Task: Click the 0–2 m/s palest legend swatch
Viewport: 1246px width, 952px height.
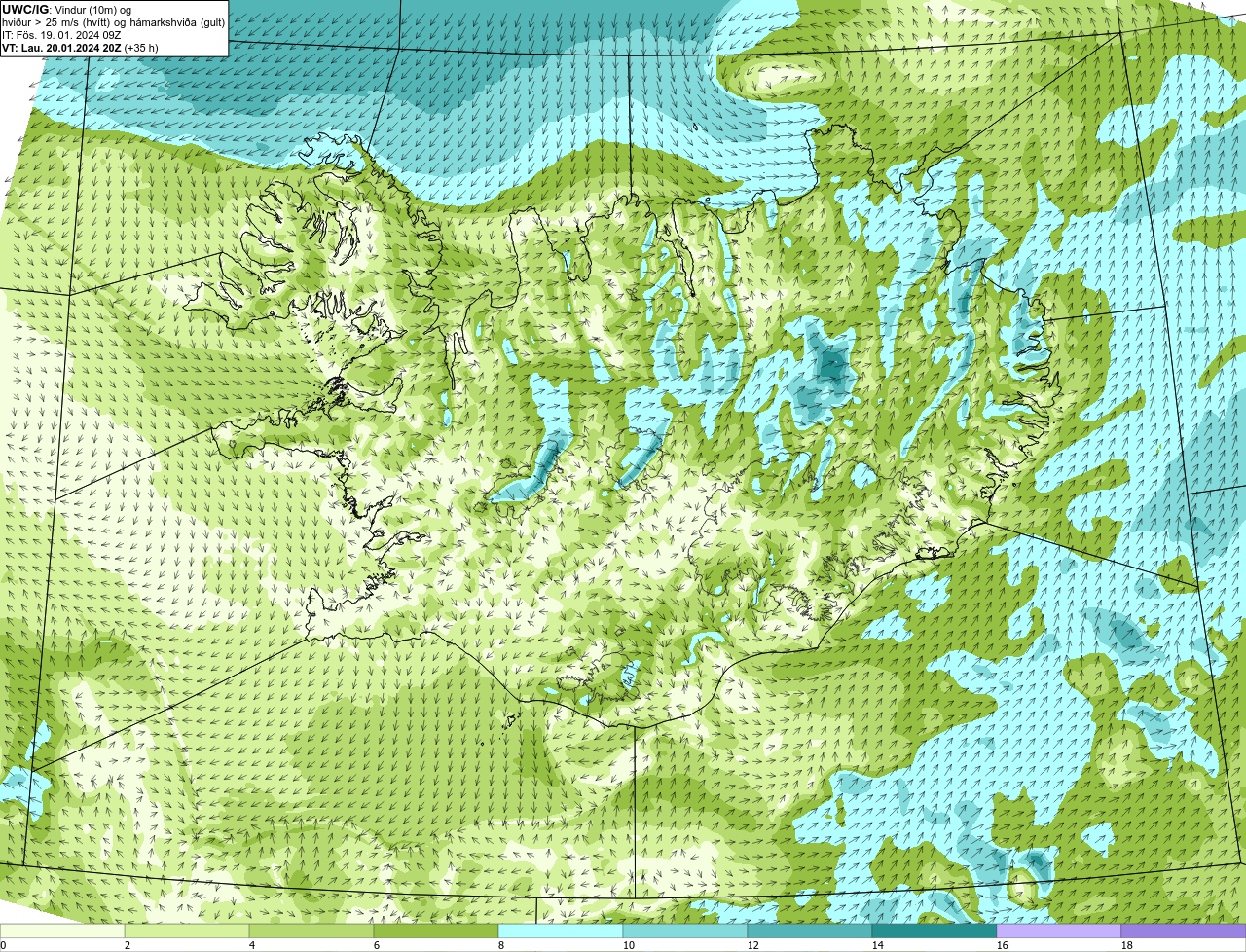Action: (62, 932)
